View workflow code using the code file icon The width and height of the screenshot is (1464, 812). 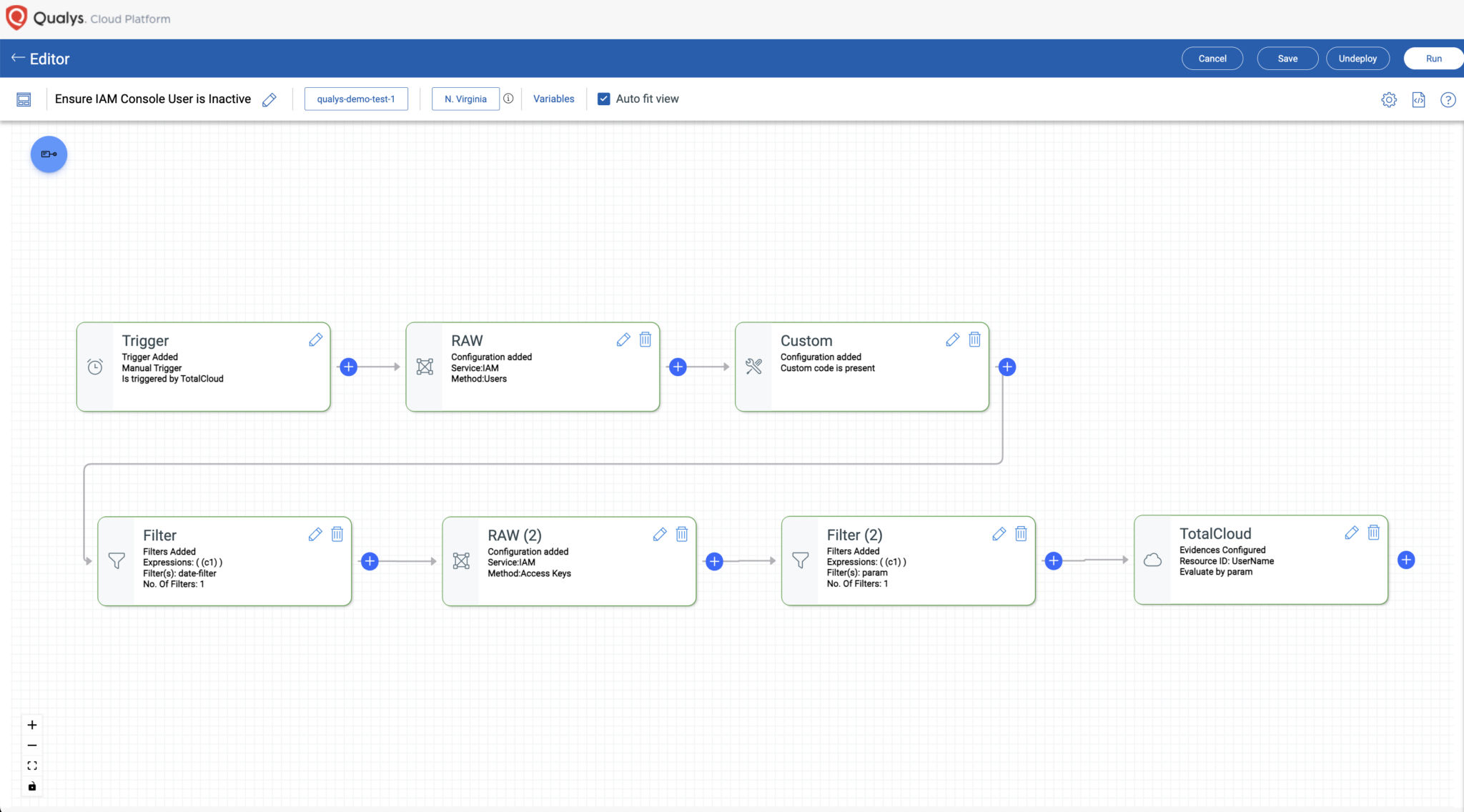click(x=1419, y=99)
